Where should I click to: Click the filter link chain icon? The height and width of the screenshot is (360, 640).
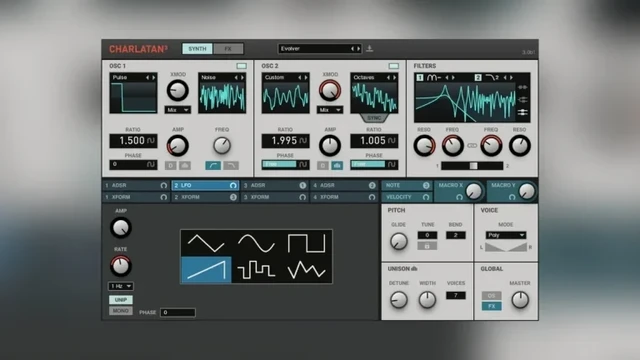(472, 146)
